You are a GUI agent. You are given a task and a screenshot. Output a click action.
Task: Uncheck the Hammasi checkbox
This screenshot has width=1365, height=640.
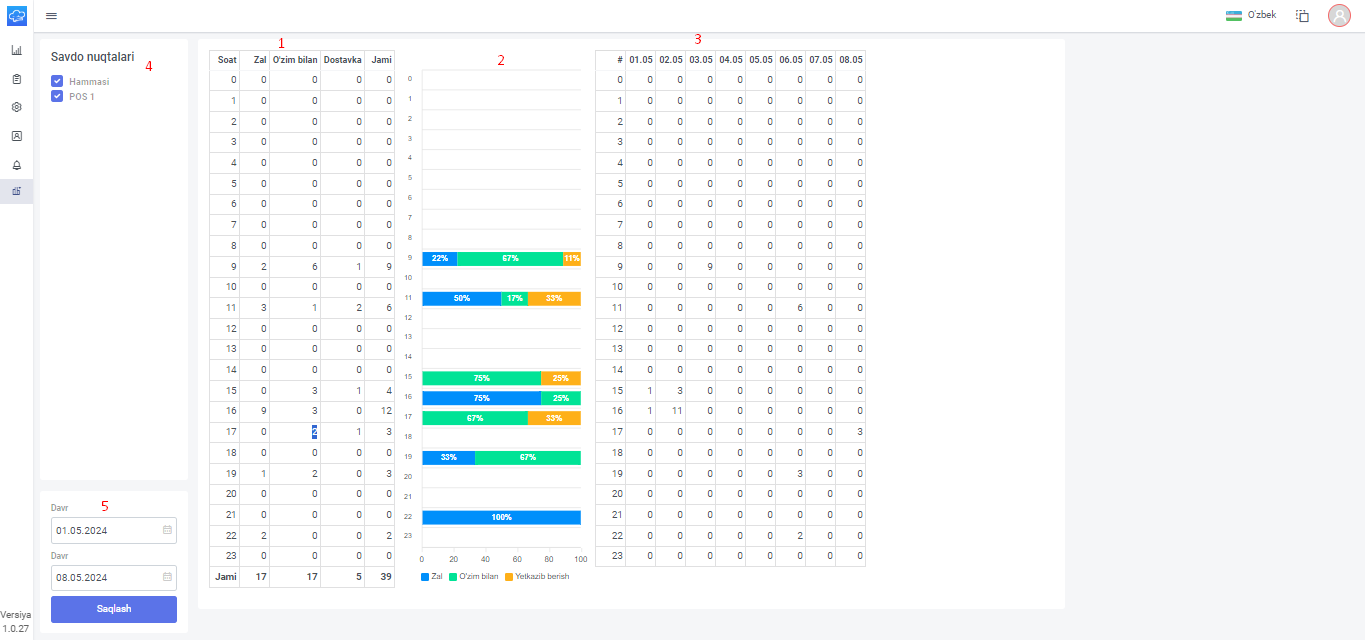coord(57,81)
